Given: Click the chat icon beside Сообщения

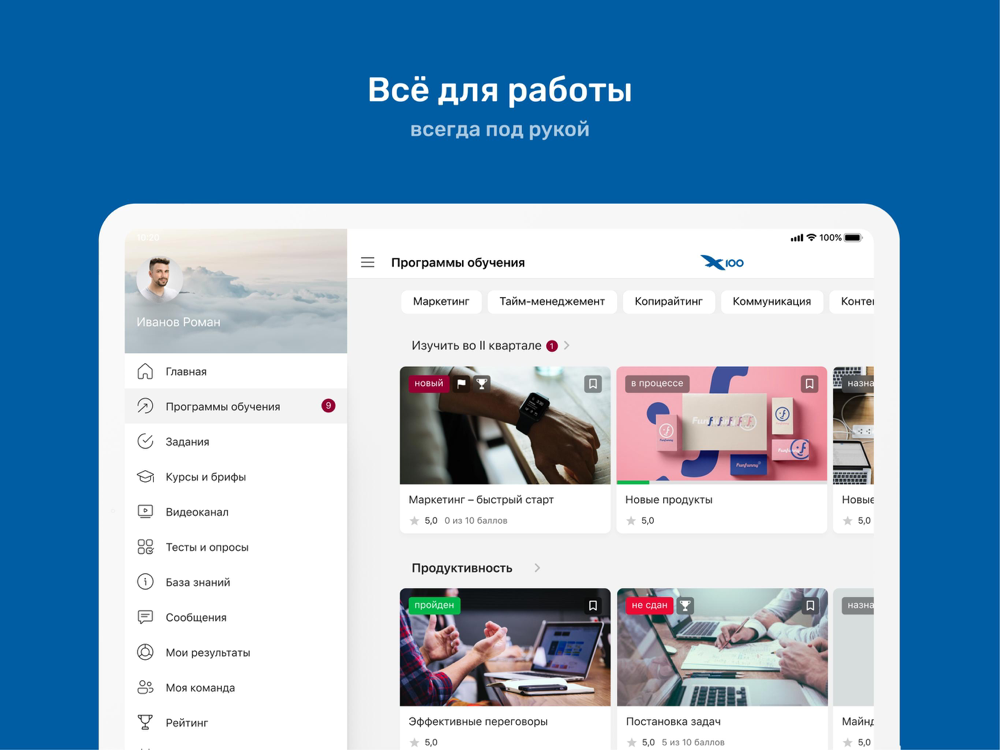Looking at the screenshot, I should pos(145,617).
